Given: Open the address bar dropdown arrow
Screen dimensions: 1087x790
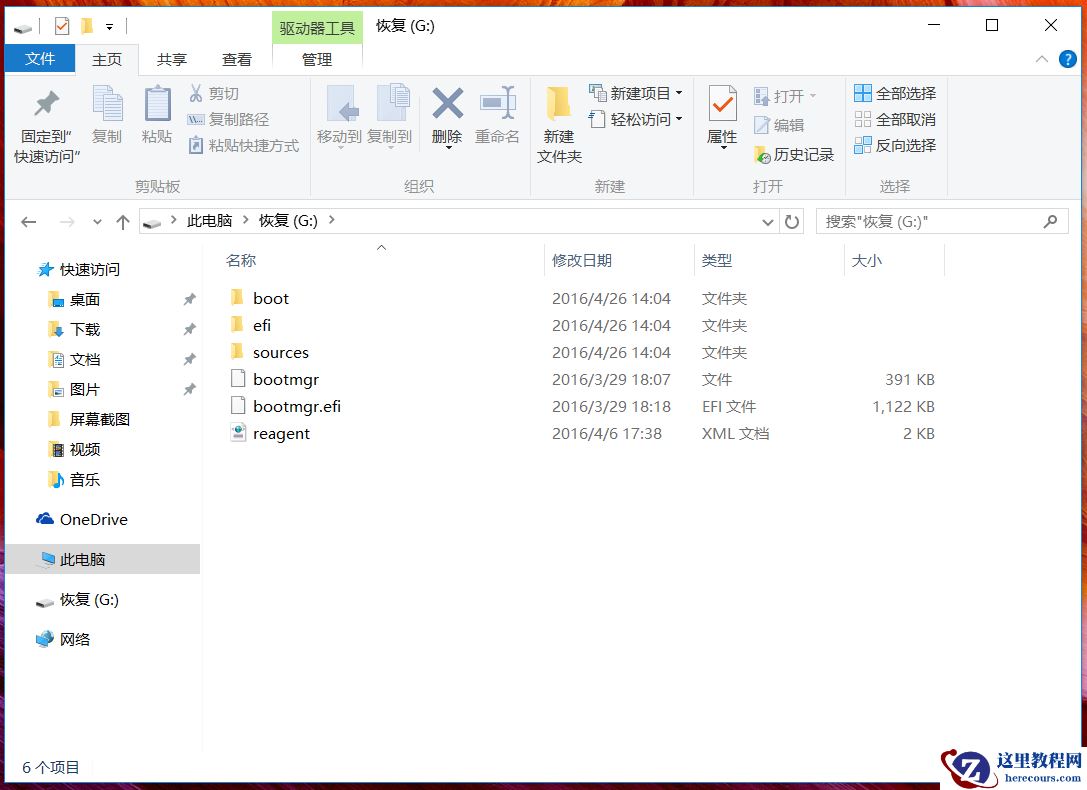Looking at the screenshot, I should tap(767, 221).
